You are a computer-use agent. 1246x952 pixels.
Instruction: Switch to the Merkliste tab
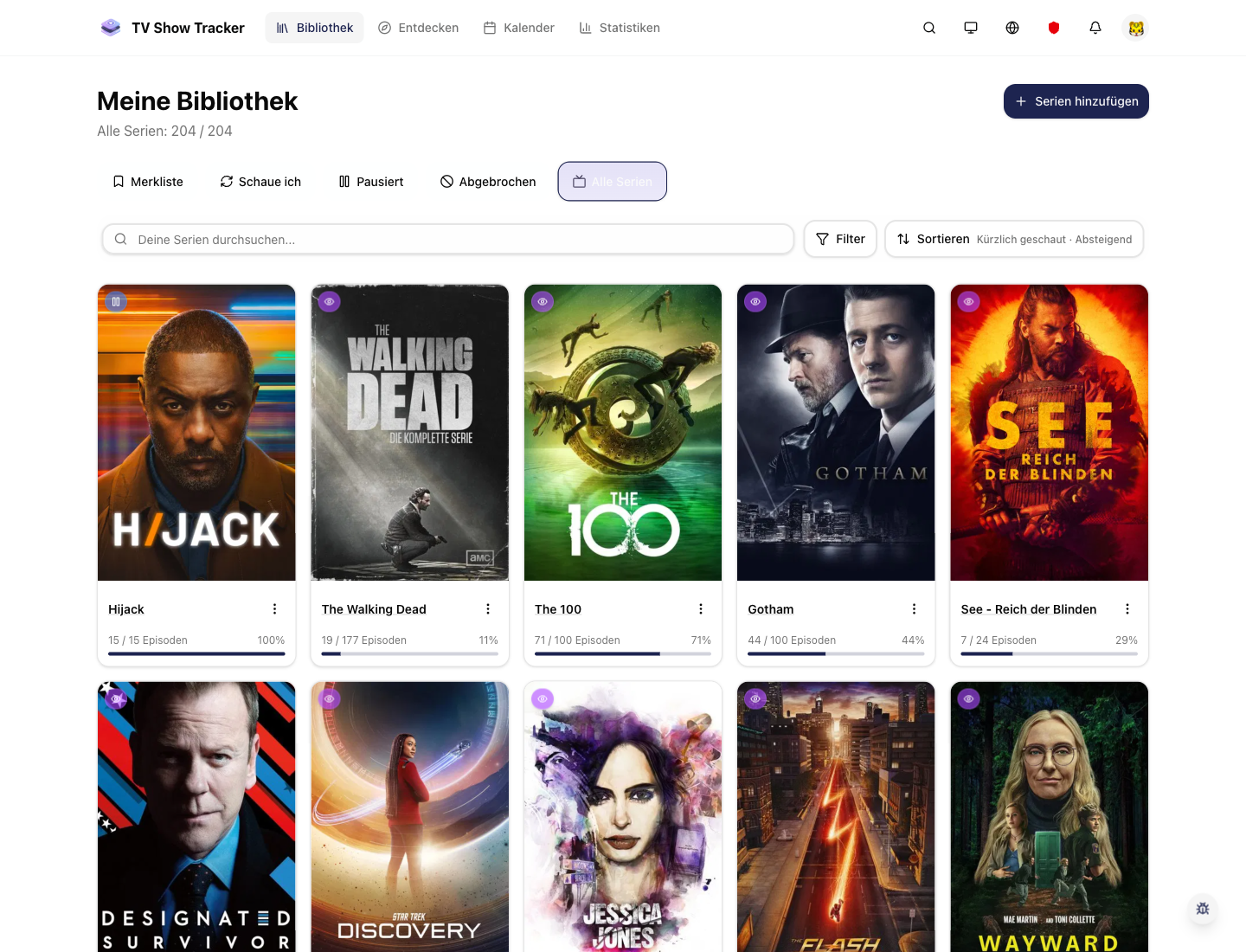pyautogui.click(x=147, y=182)
